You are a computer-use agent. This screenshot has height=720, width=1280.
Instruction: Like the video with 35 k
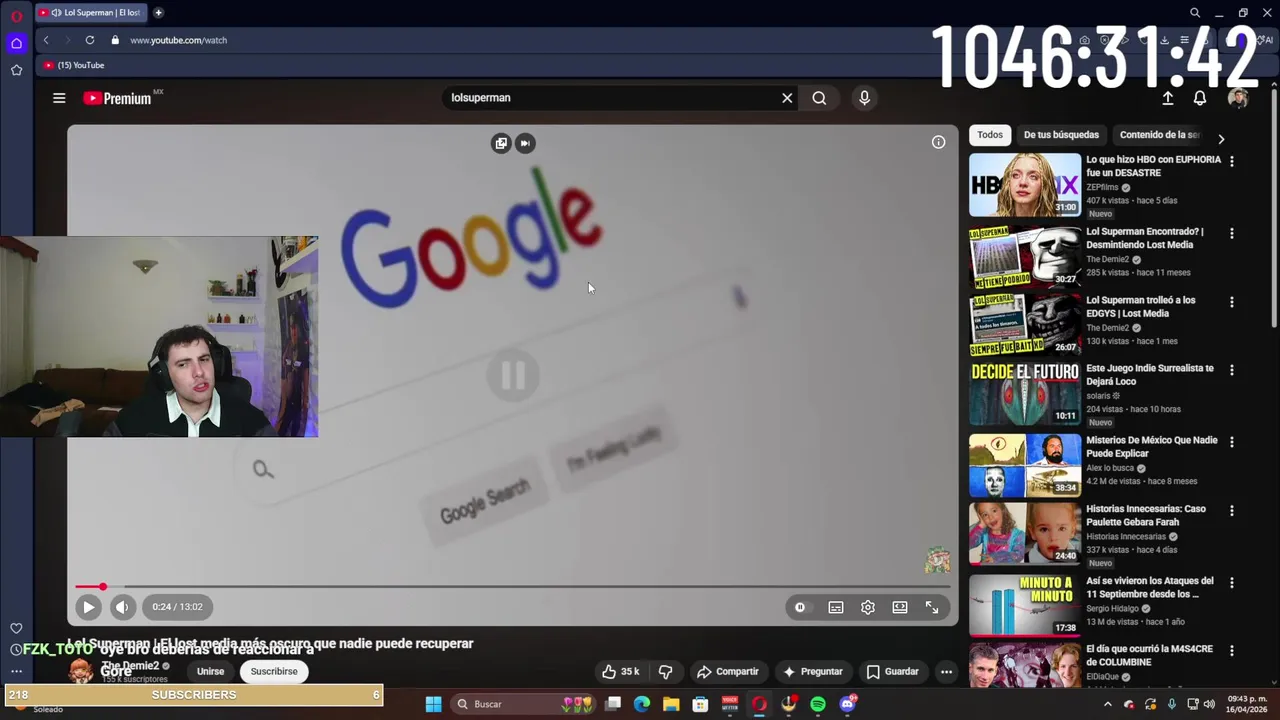click(620, 672)
